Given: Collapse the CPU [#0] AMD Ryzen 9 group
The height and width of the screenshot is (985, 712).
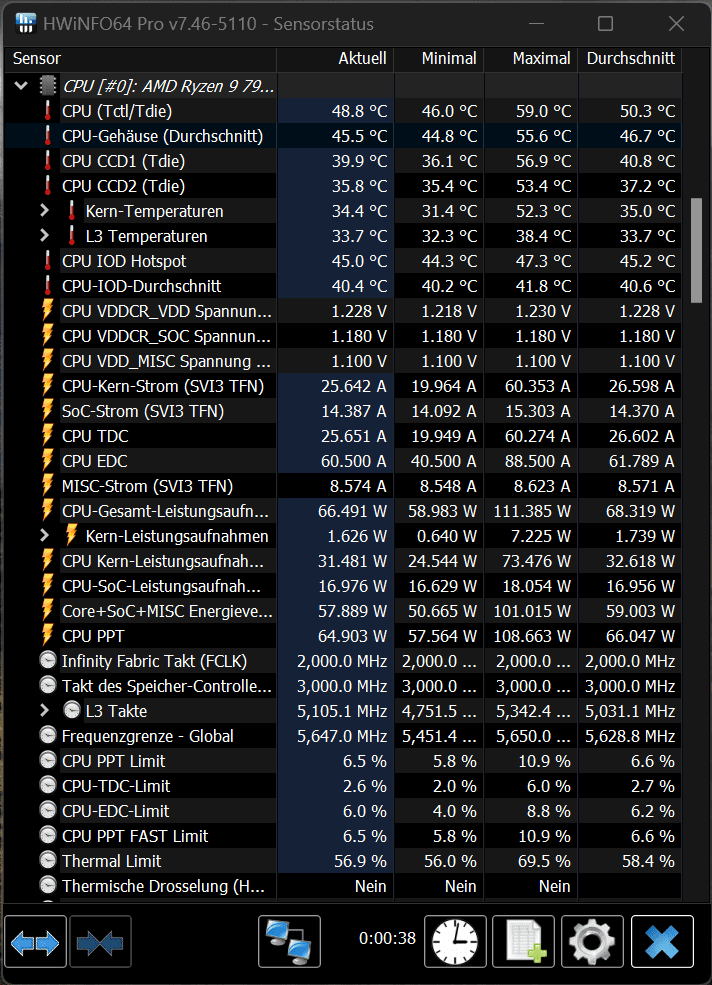Looking at the screenshot, I should 21,85.
